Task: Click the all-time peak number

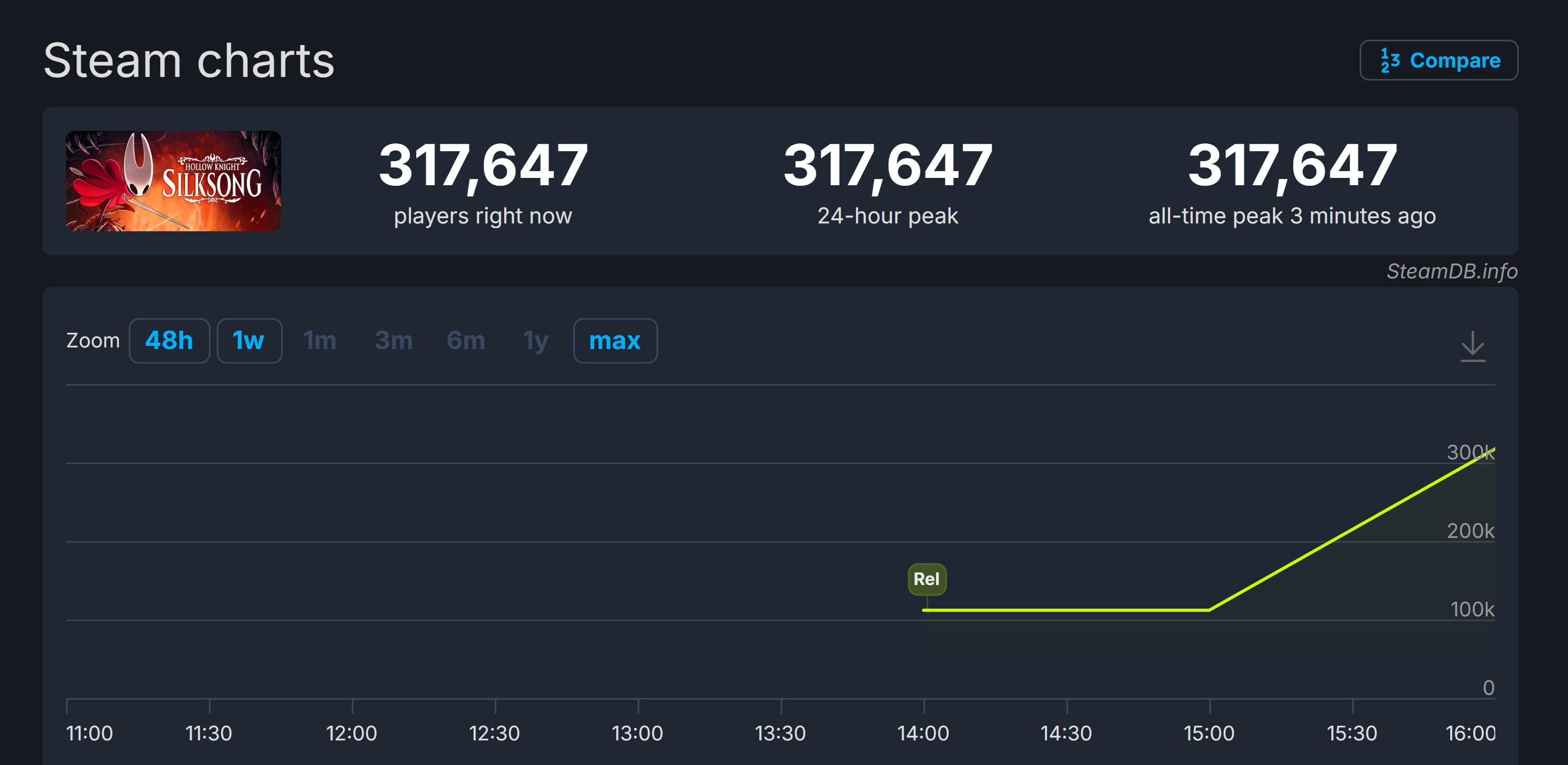Action: 1292,165
